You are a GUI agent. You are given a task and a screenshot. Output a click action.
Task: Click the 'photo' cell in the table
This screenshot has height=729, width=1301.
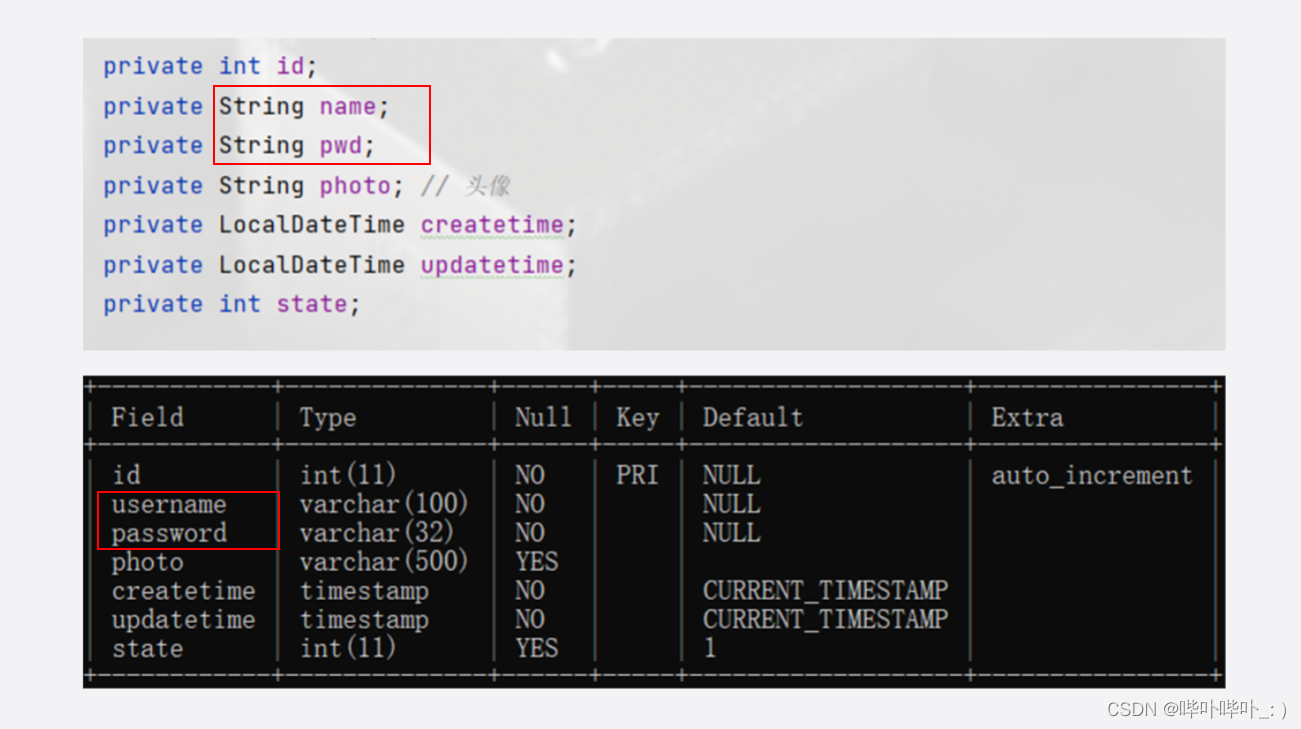(x=147, y=562)
